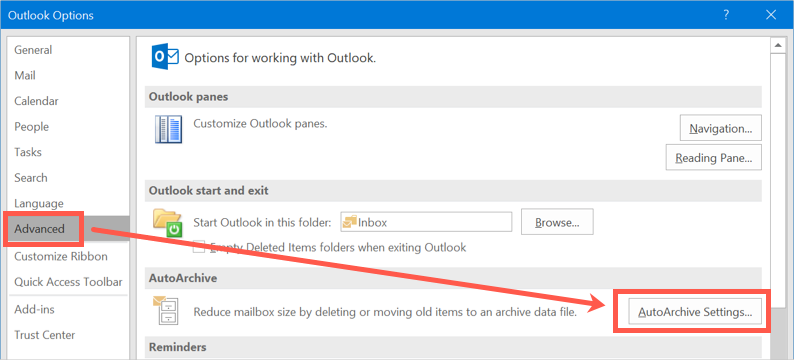Image resolution: width=794 pixels, height=360 pixels.
Task: Toggle Empty Deleted Items folders checkbox
Action: (200, 248)
